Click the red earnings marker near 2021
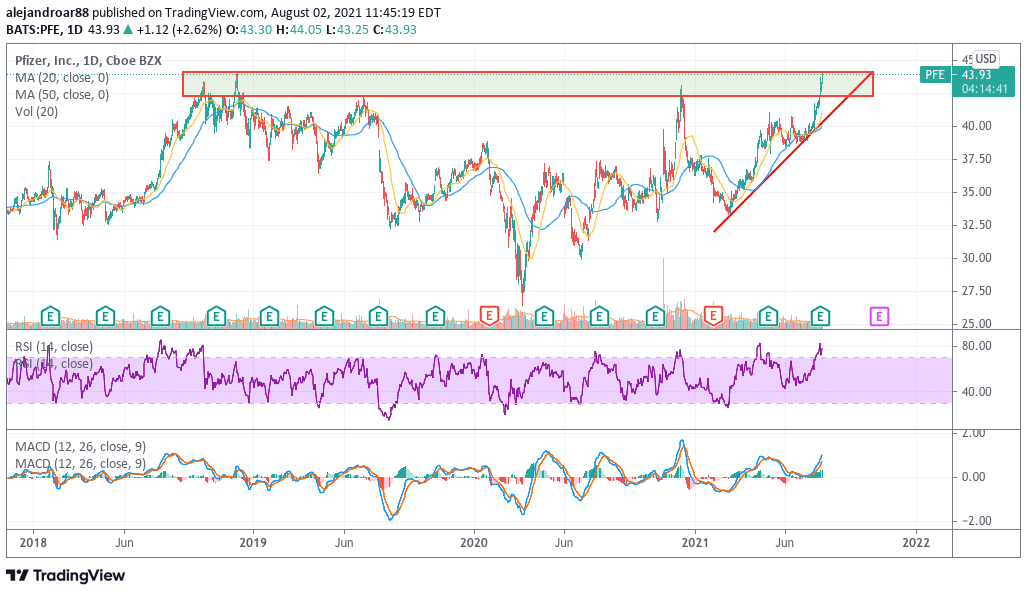 pyautogui.click(x=713, y=316)
